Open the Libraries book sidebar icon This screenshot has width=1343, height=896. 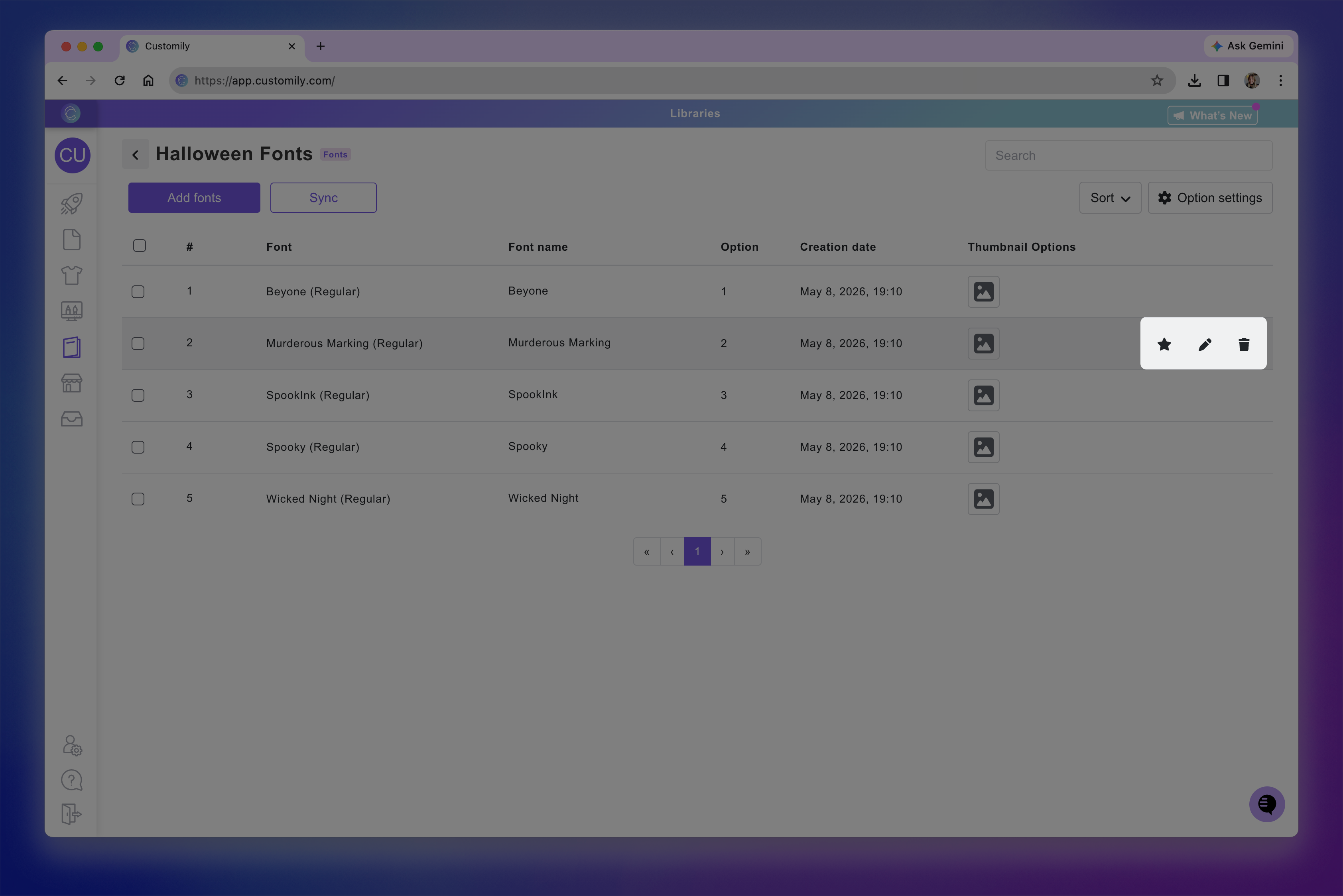point(71,348)
